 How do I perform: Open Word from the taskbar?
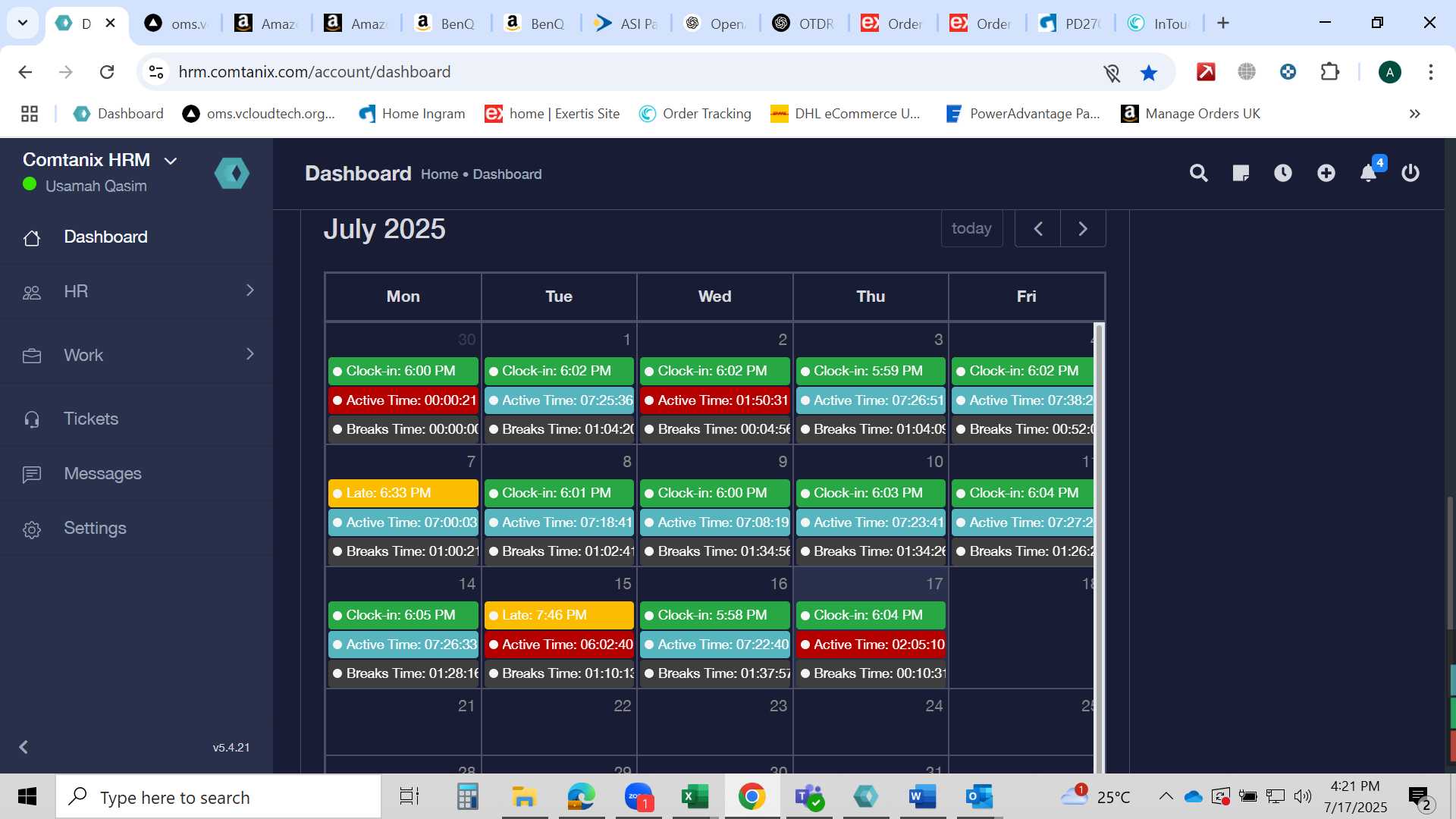(x=922, y=797)
